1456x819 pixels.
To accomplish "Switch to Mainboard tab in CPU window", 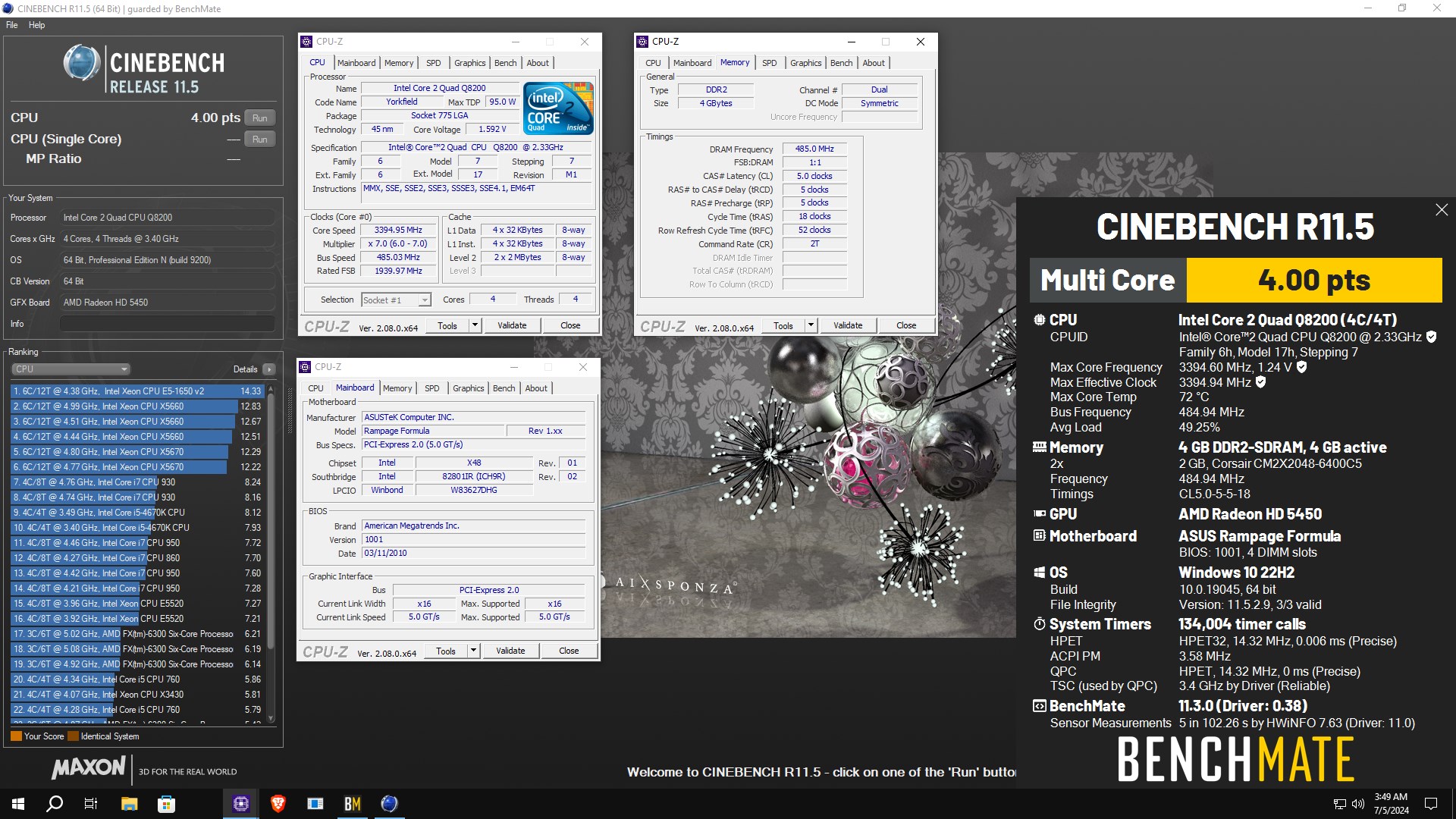I will tap(356, 63).
